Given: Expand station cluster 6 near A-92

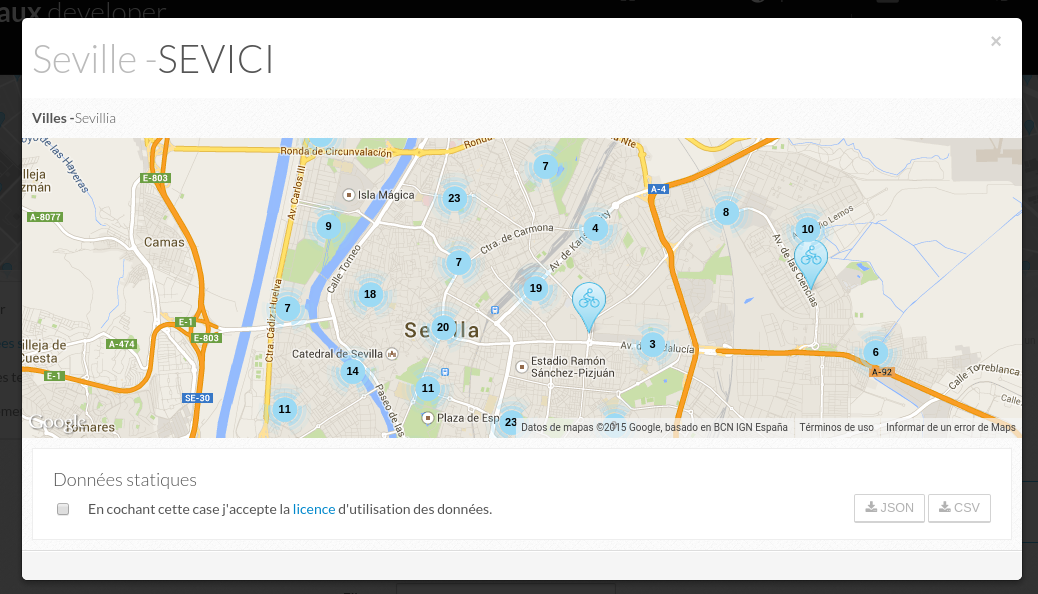Looking at the screenshot, I should 875,352.
